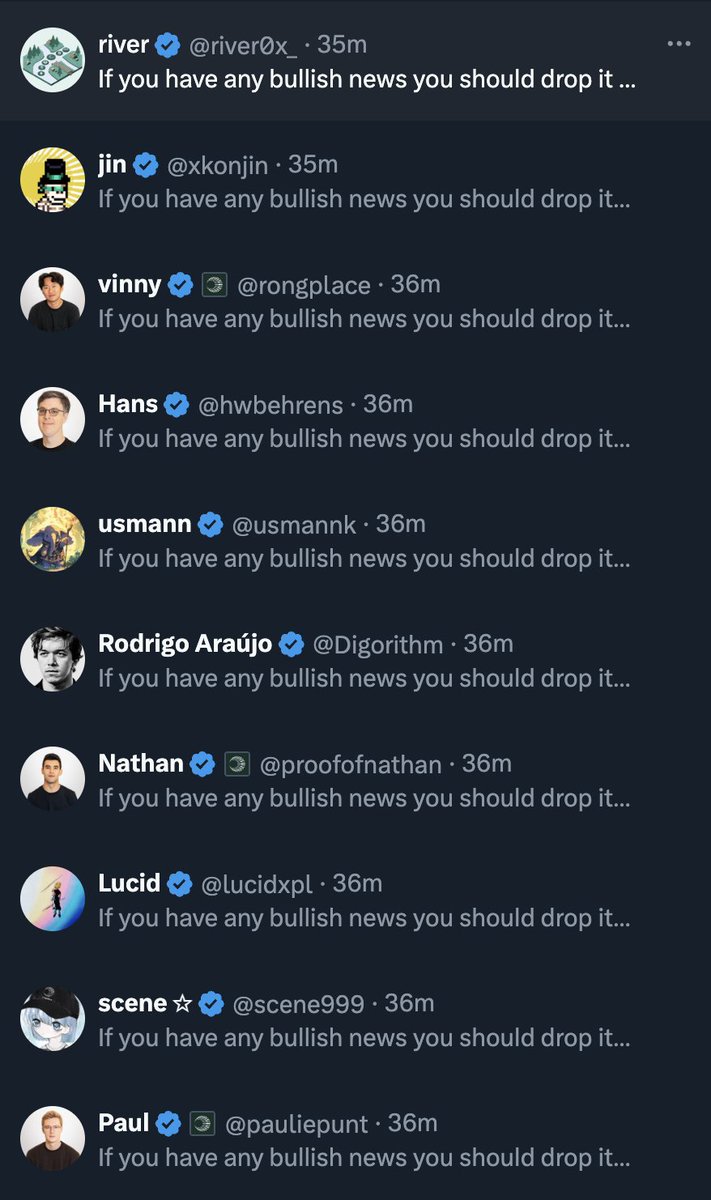Click the usmann display name
This screenshot has height=1200, width=711.
[x=144, y=524]
